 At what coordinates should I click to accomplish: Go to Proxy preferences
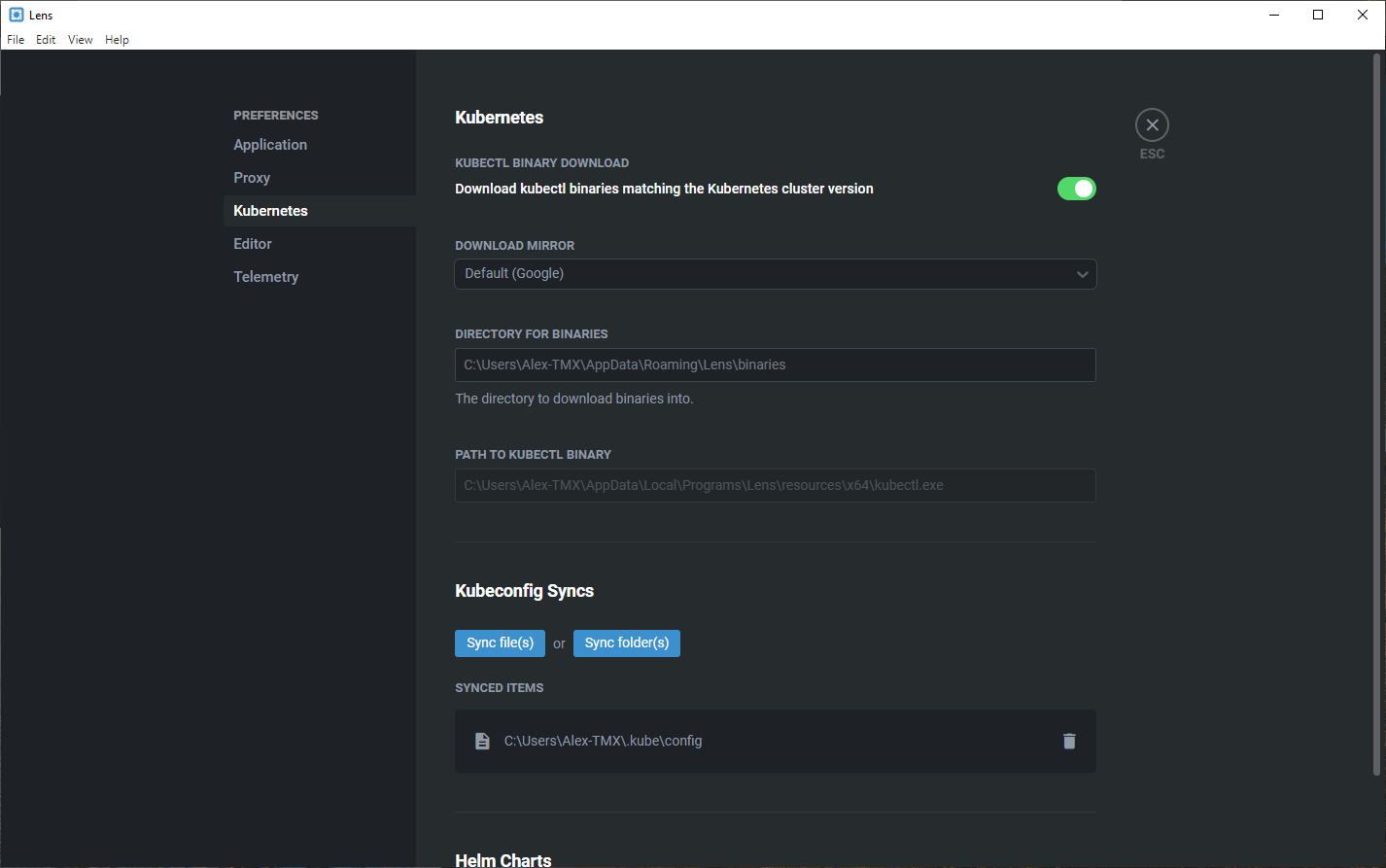[x=252, y=178]
